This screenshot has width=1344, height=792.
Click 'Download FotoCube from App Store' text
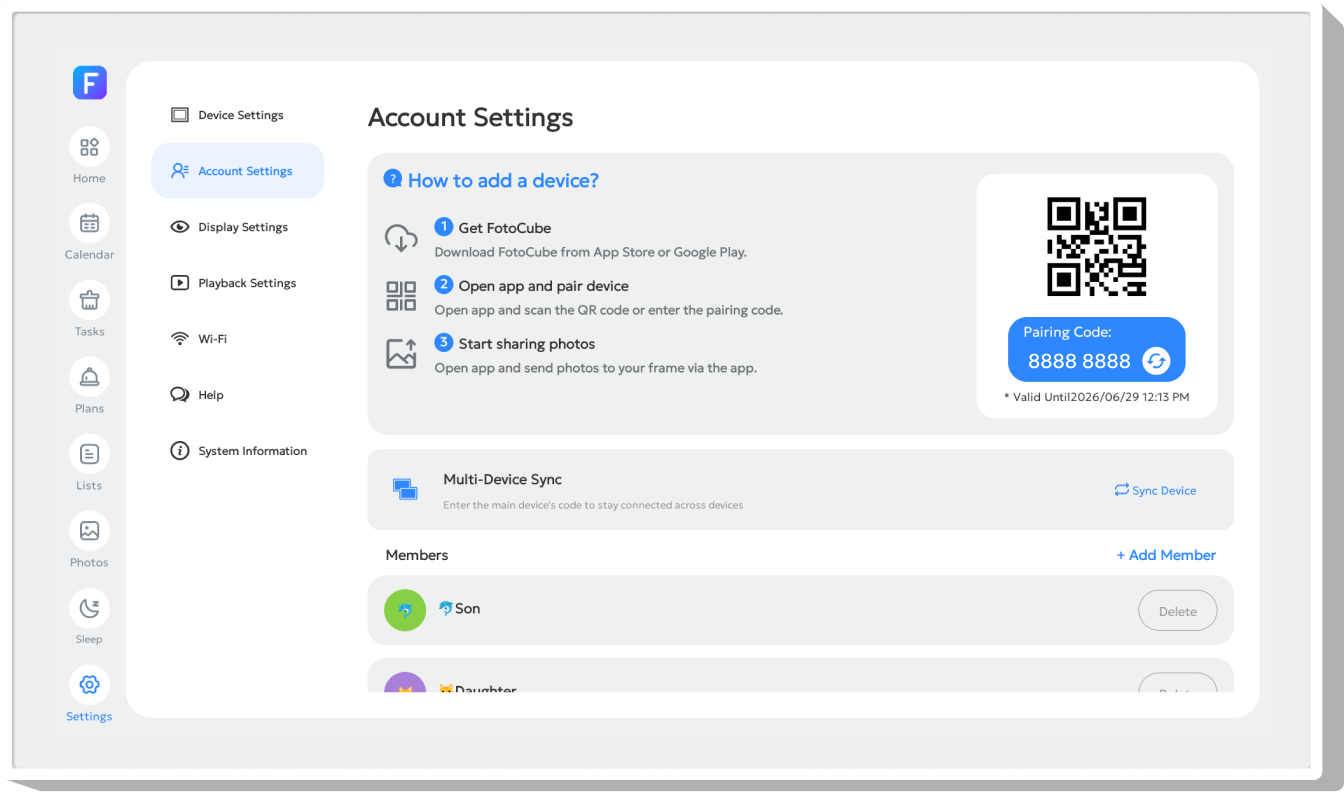pos(591,252)
